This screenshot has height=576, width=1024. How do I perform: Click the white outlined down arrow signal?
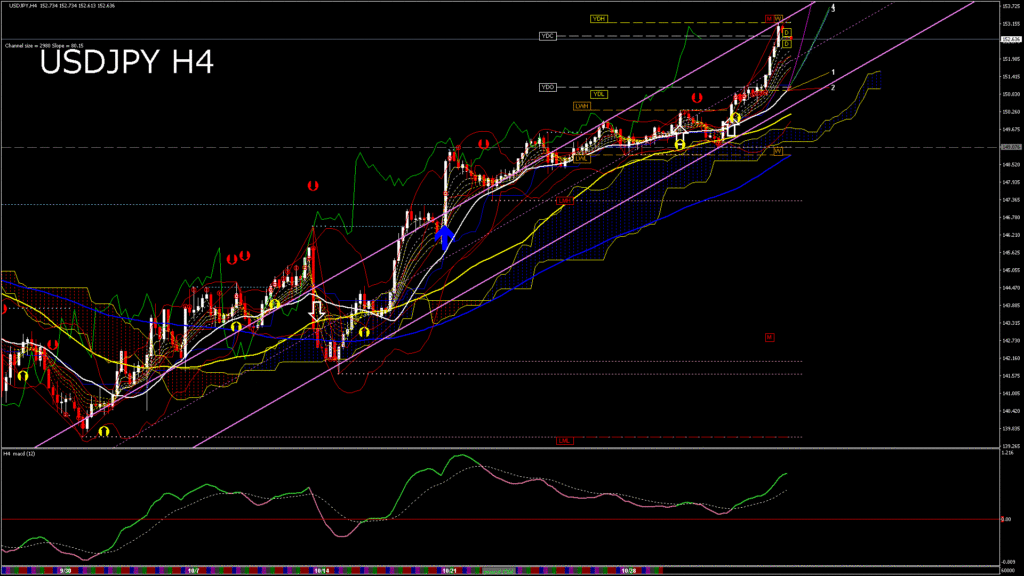pyautogui.click(x=317, y=310)
